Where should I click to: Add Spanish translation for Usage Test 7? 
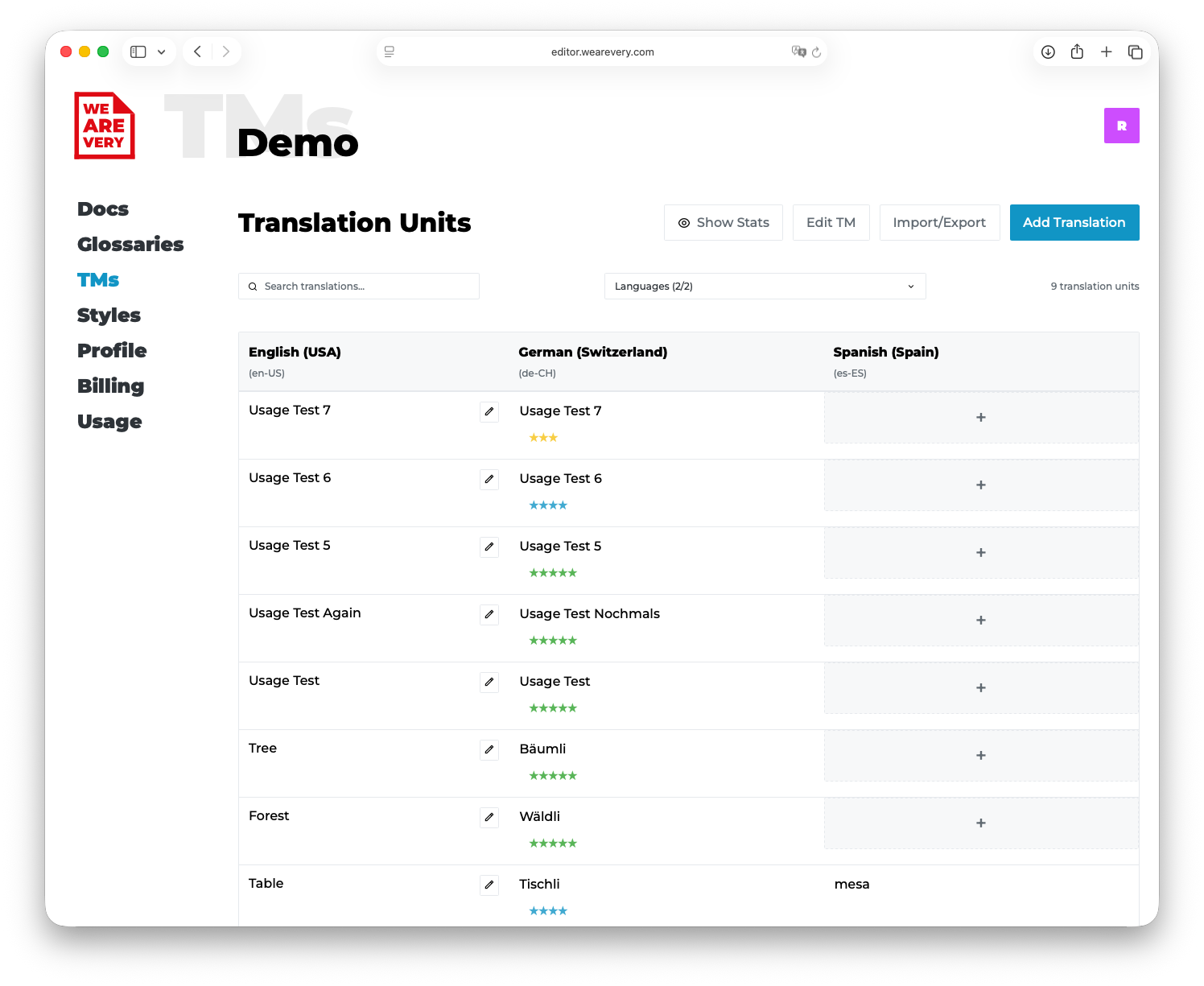[x=981, y=418]
